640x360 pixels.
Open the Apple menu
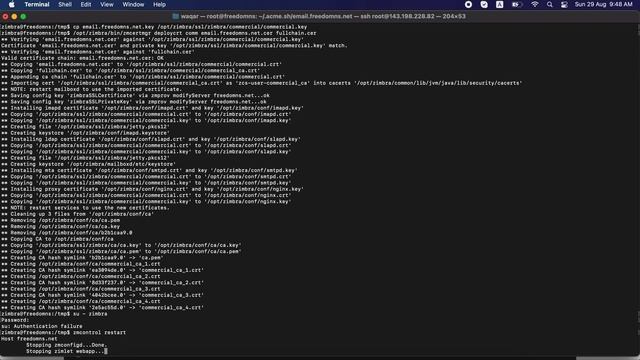[x=11, y=4]
